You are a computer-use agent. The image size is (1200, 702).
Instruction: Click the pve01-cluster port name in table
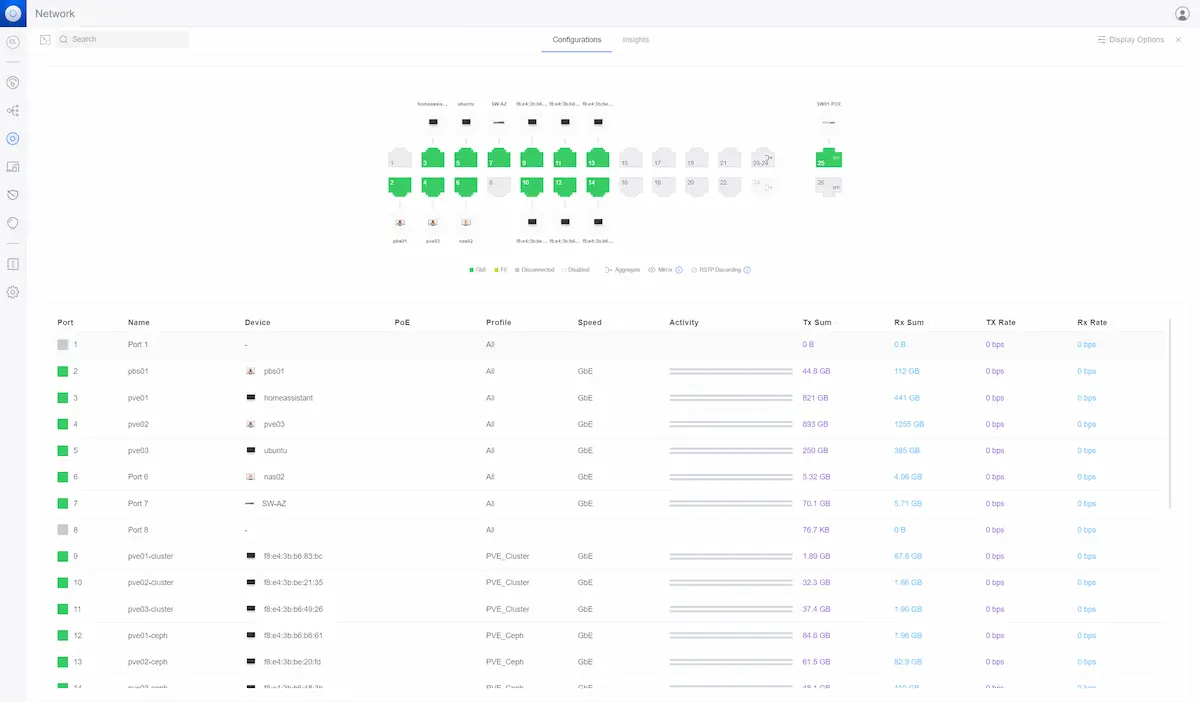(x=151, y=556)
